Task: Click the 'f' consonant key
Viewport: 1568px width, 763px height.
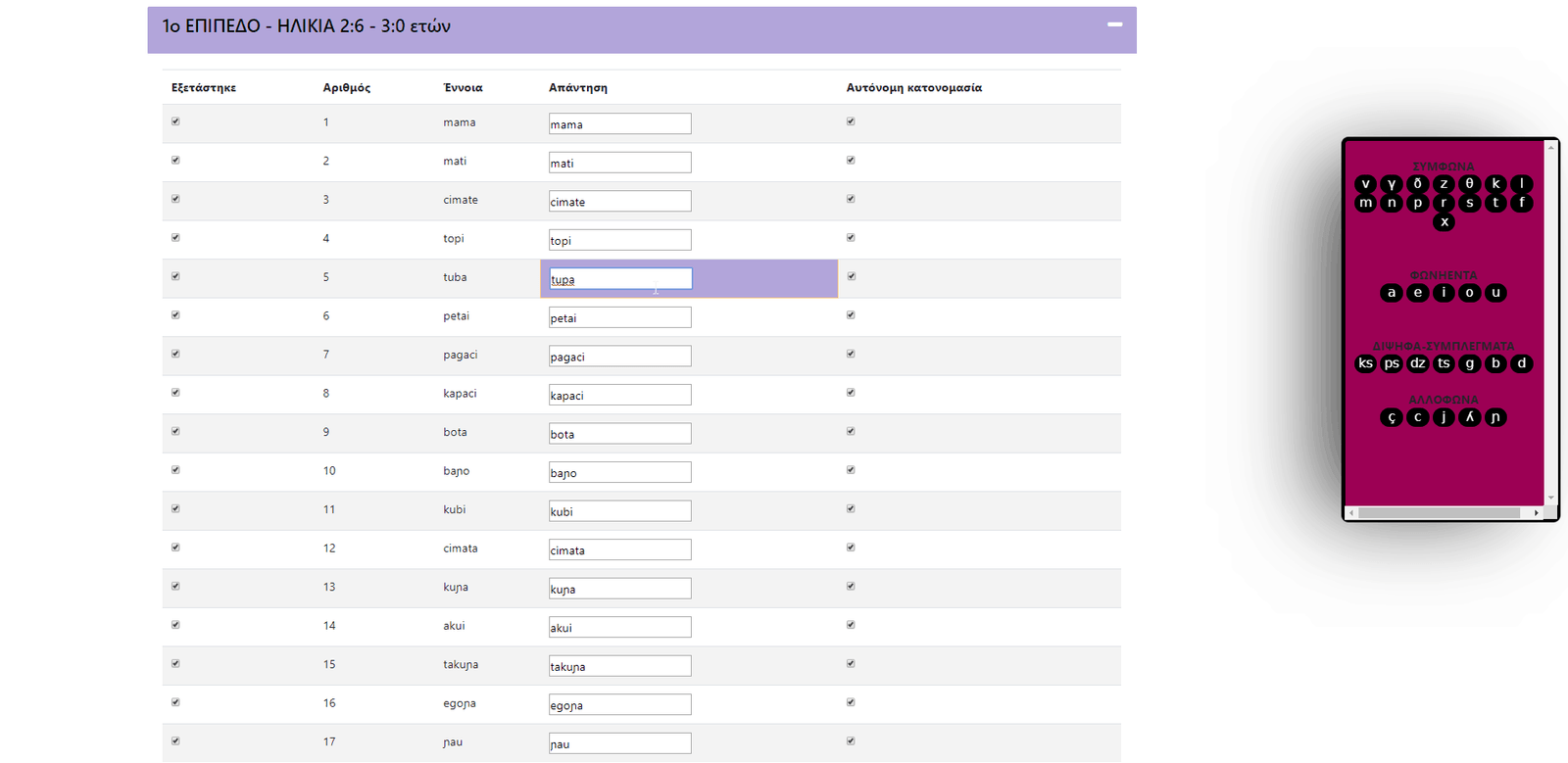Action: click(x=1522, y=204)
